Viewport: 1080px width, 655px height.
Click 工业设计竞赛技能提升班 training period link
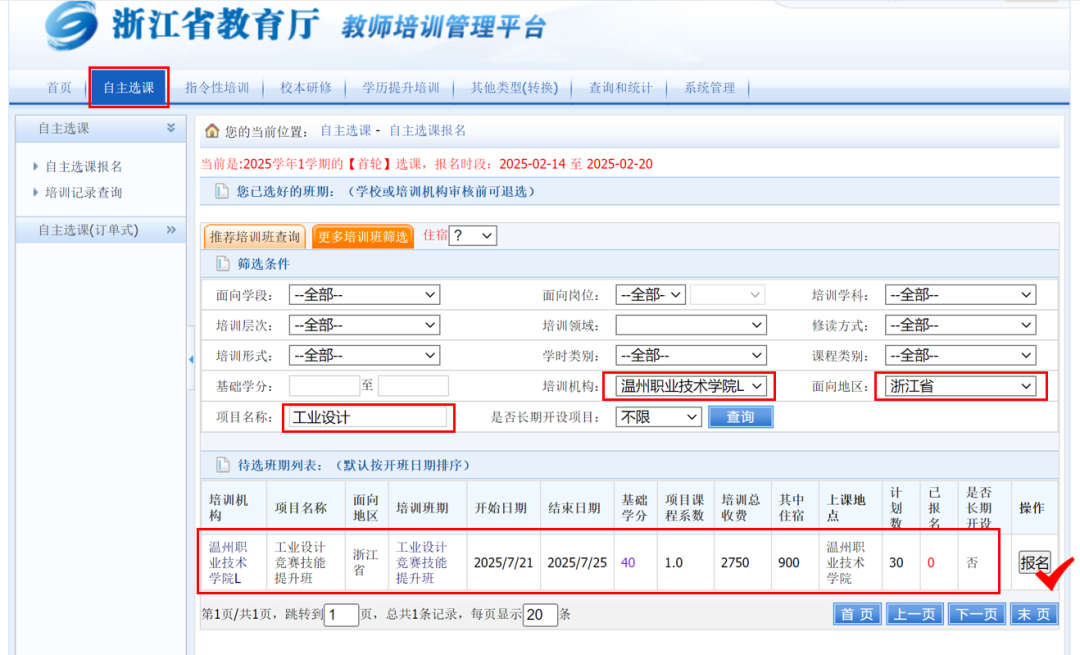tap(422, 563)
